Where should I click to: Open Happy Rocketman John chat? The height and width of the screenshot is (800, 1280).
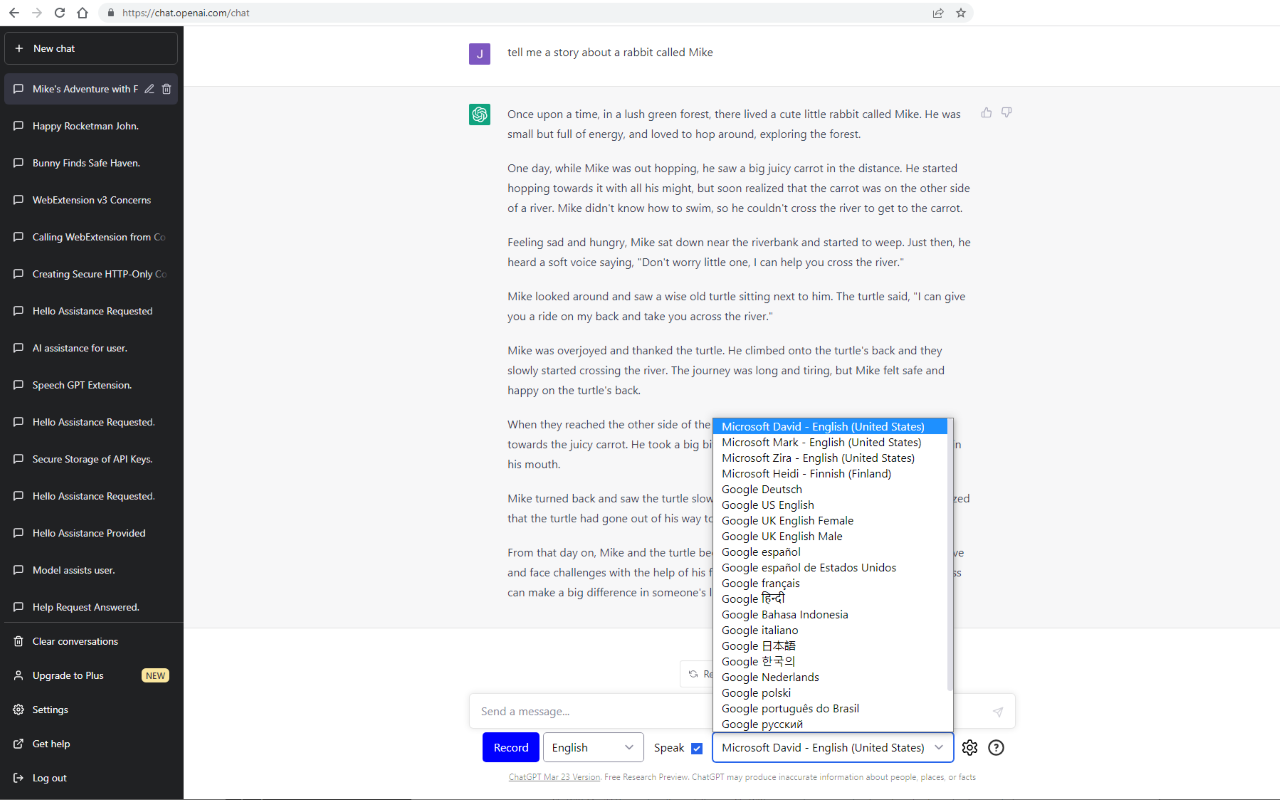point(91,126)
